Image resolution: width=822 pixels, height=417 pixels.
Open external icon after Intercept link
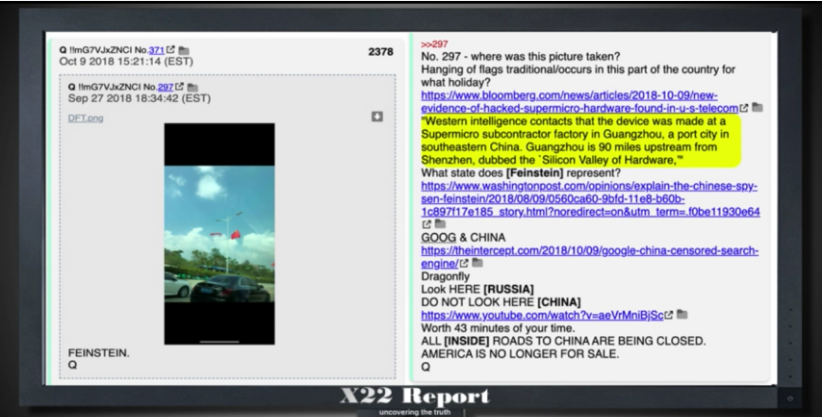point(464,263)
